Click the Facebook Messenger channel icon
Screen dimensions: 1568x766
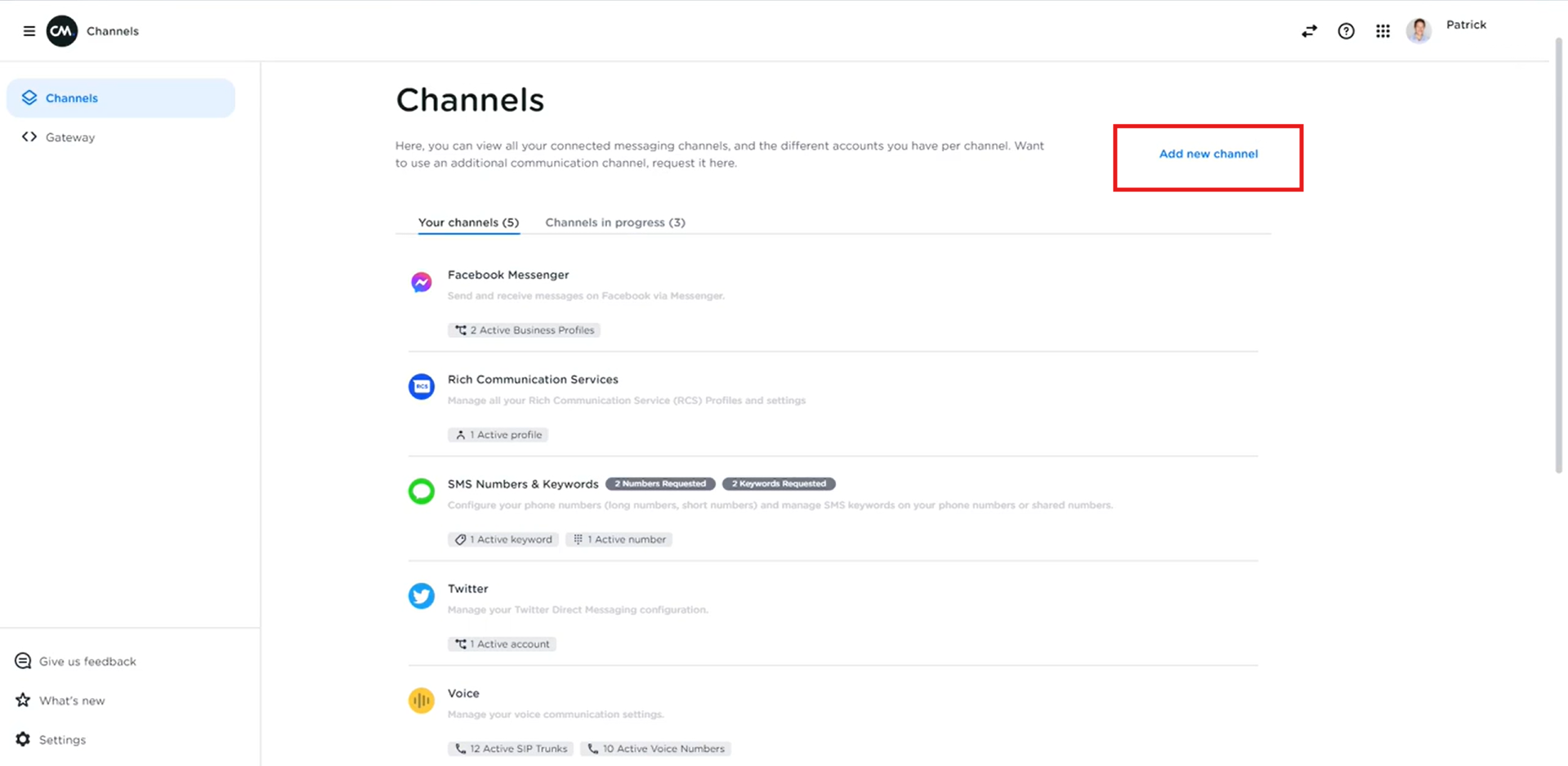click(422, 282)
